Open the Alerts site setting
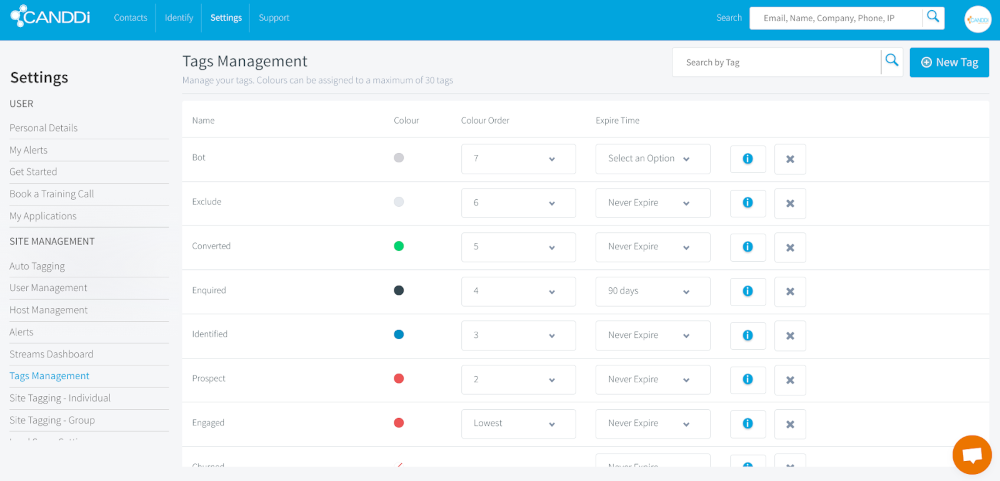1000x481 pixels. coord(21,332)
